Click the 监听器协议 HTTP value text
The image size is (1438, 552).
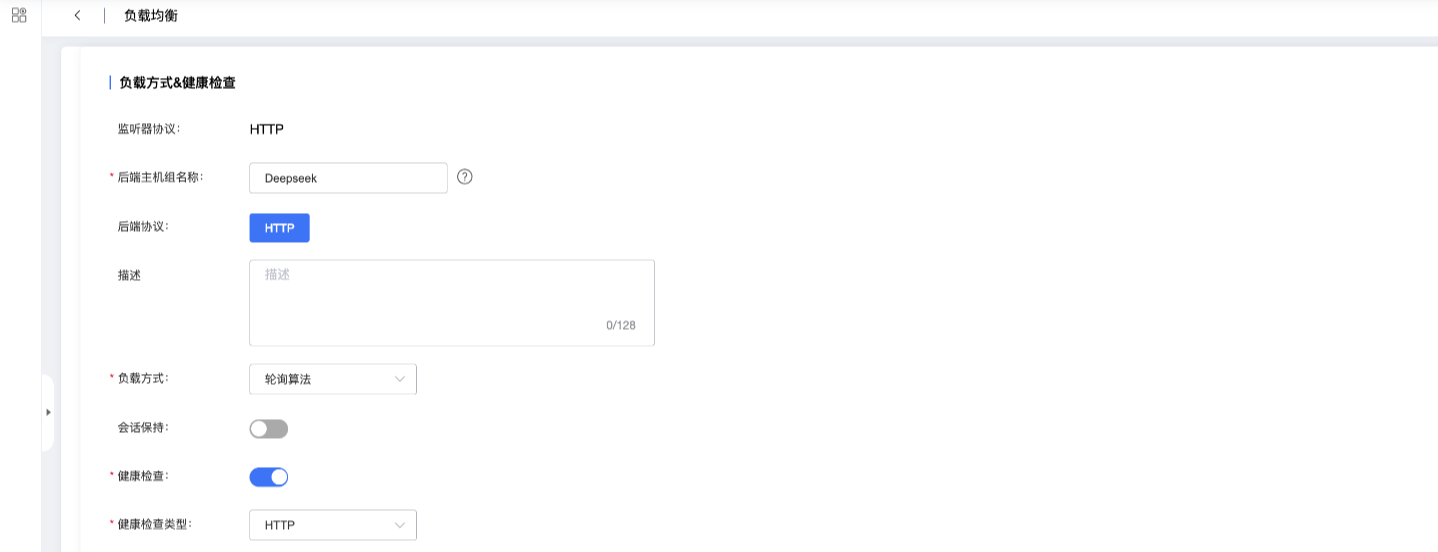266,129
